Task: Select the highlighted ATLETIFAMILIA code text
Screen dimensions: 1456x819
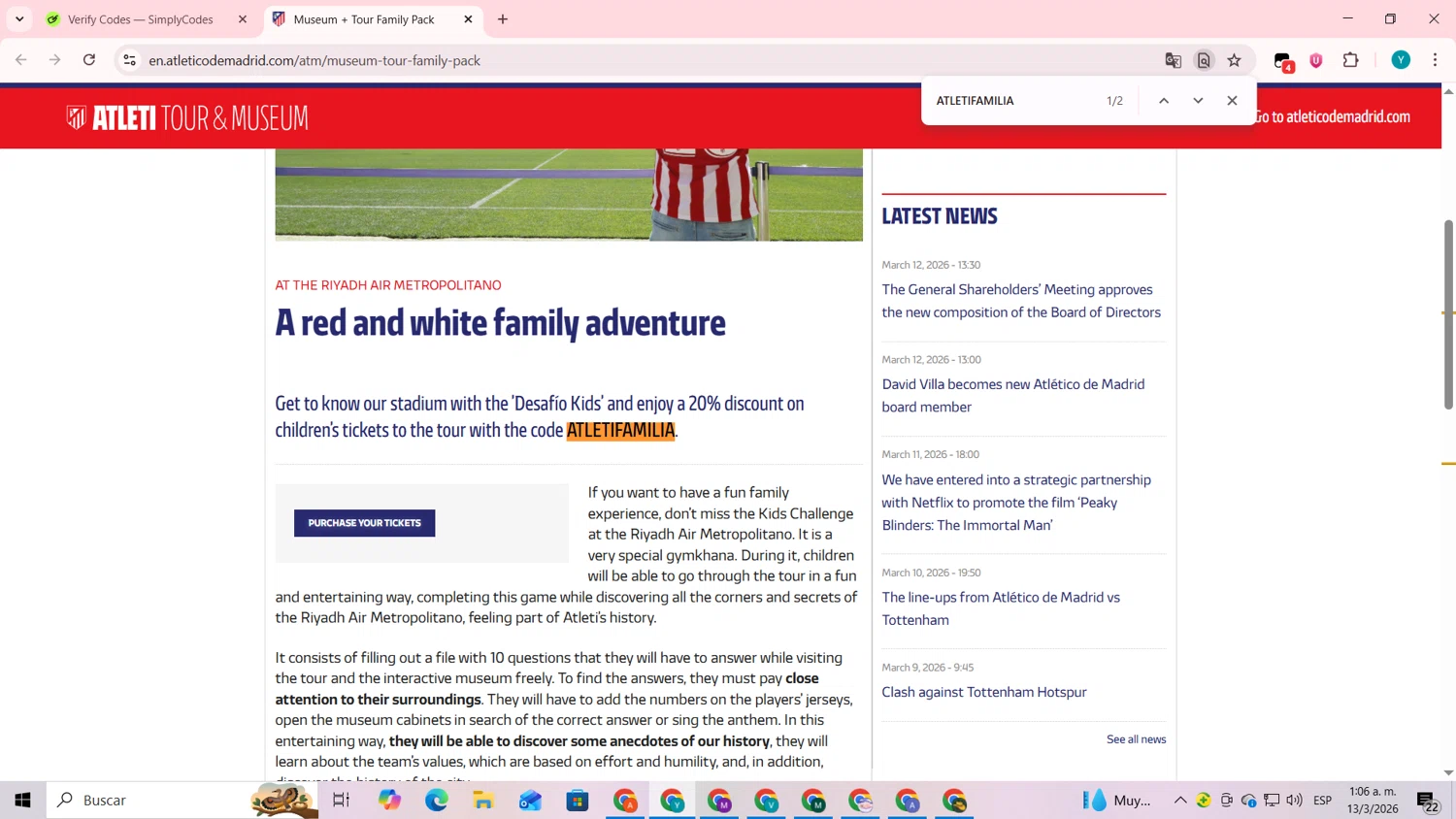Action: (620, 430)
